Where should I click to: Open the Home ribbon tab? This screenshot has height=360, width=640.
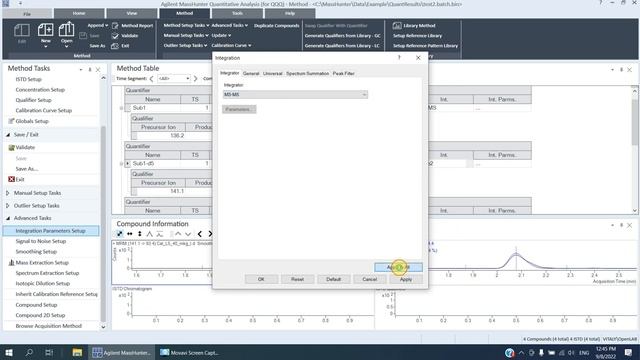[79, 13]
